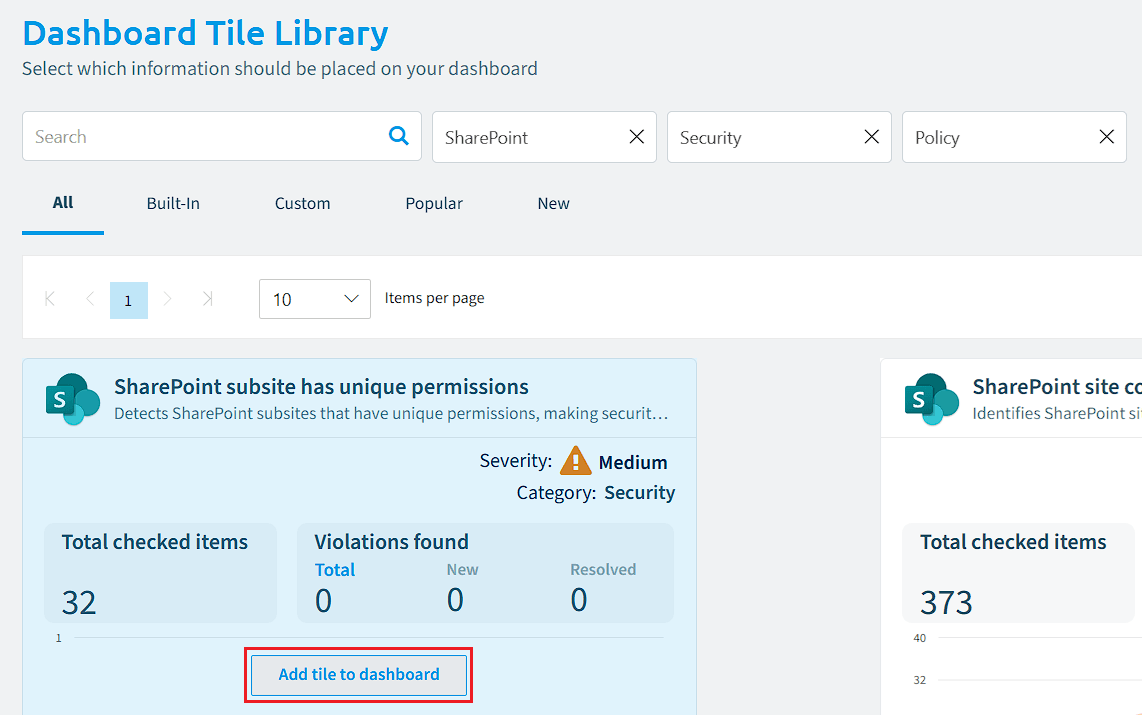Screen dimensions: 1142x715
Task: Click the Medium severity warning icon
Action: [x=575, y=461]
